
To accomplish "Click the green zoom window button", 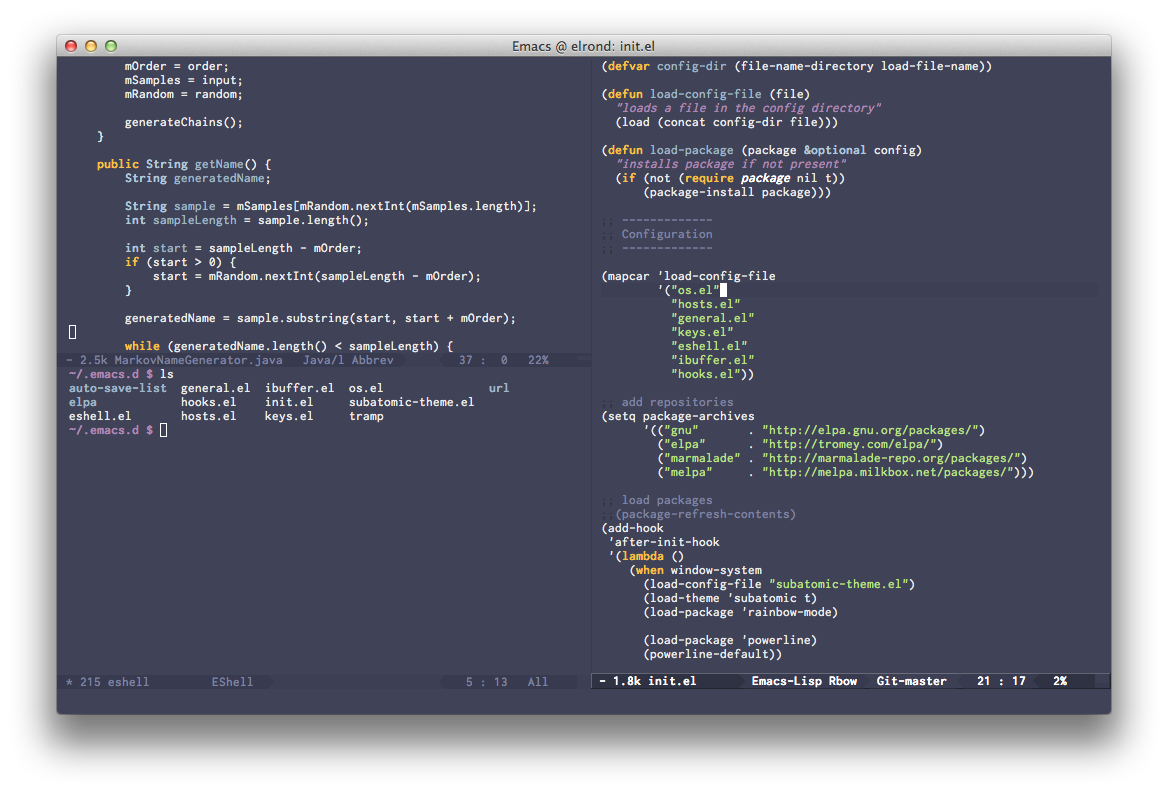I will pyautogui.click(x=111, y=46).
